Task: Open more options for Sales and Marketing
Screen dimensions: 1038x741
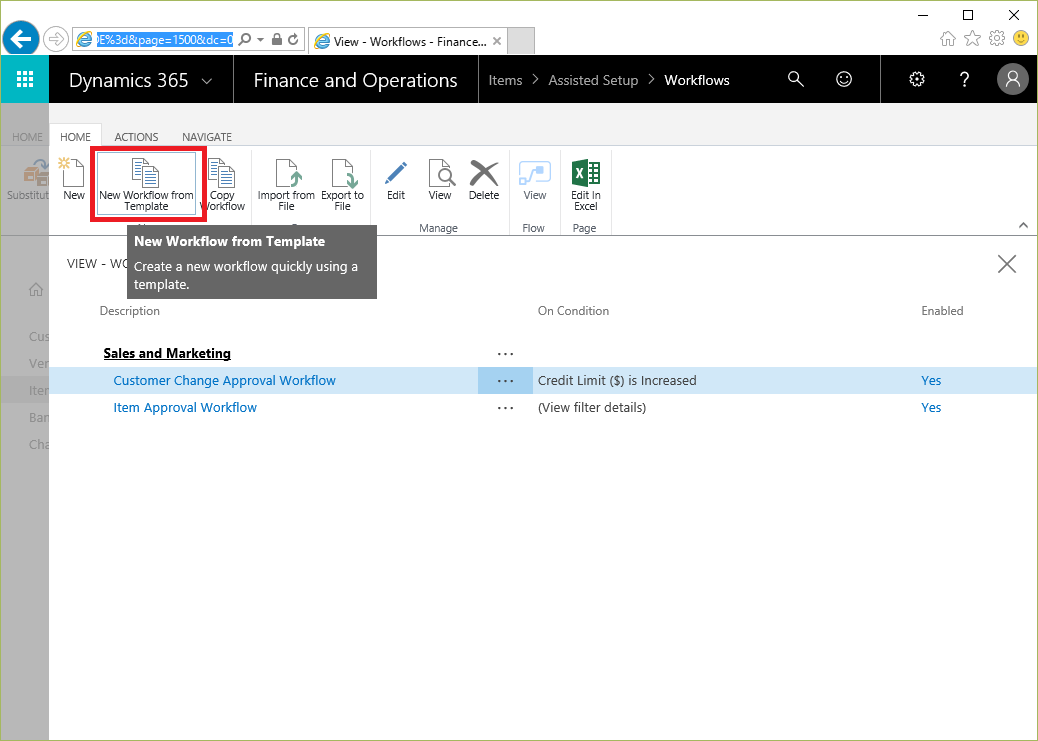Action: coord(505,354)
